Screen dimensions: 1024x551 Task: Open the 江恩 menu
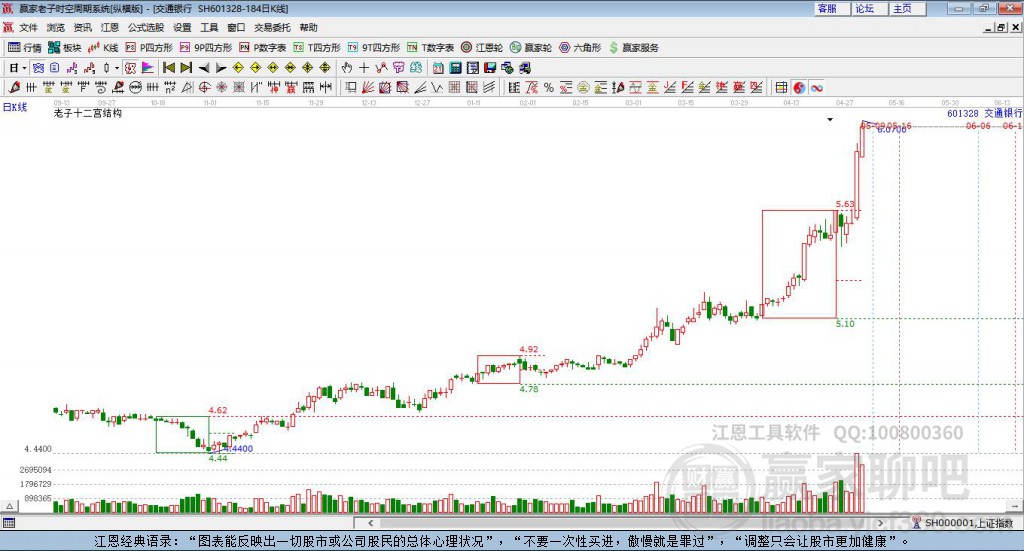(110, 27)
